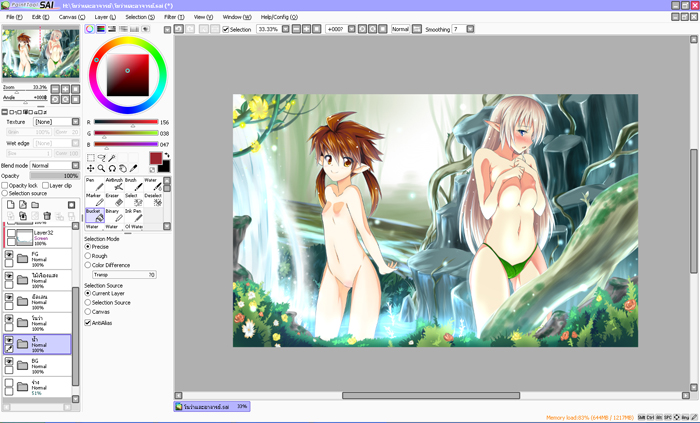Viewport: 700px width, 423px height.
Task: Activate the rectangular selection tool
Action: pyautogui.click(x=91, y=158)
